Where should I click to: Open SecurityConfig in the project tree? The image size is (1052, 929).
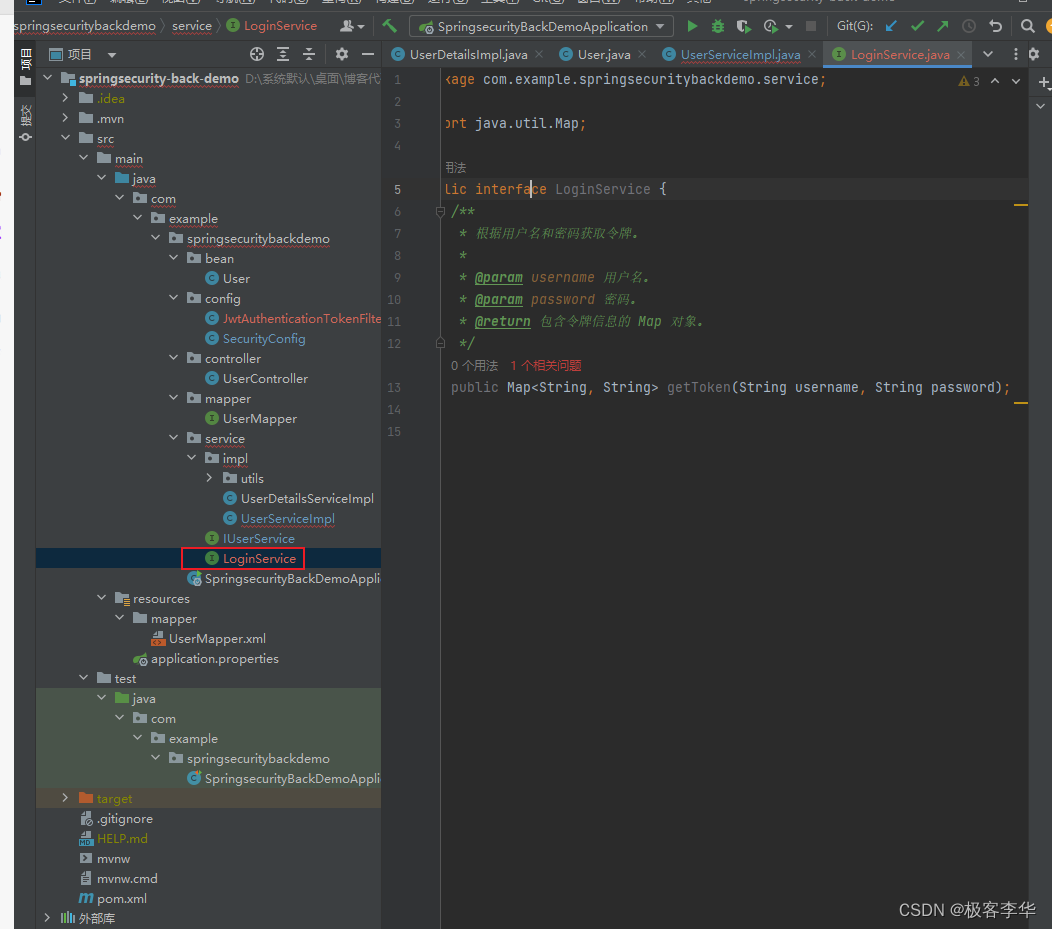click(x=263, y=338)
